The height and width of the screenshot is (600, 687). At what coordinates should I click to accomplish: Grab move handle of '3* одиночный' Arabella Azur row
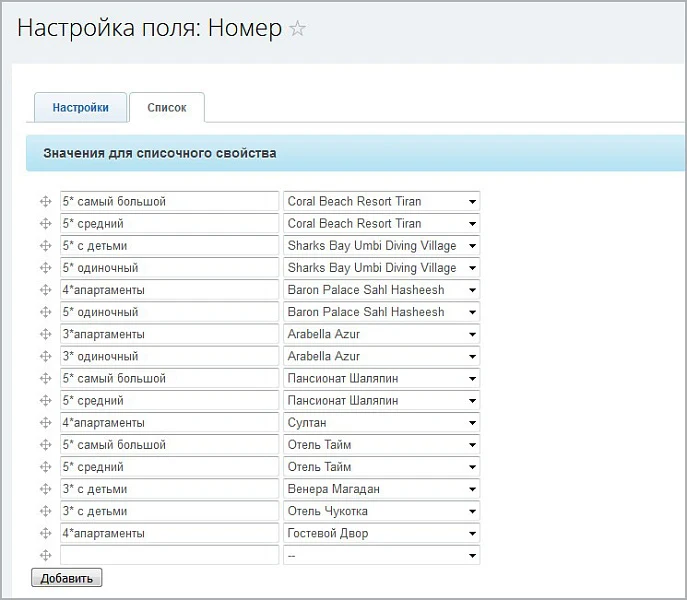46,356
